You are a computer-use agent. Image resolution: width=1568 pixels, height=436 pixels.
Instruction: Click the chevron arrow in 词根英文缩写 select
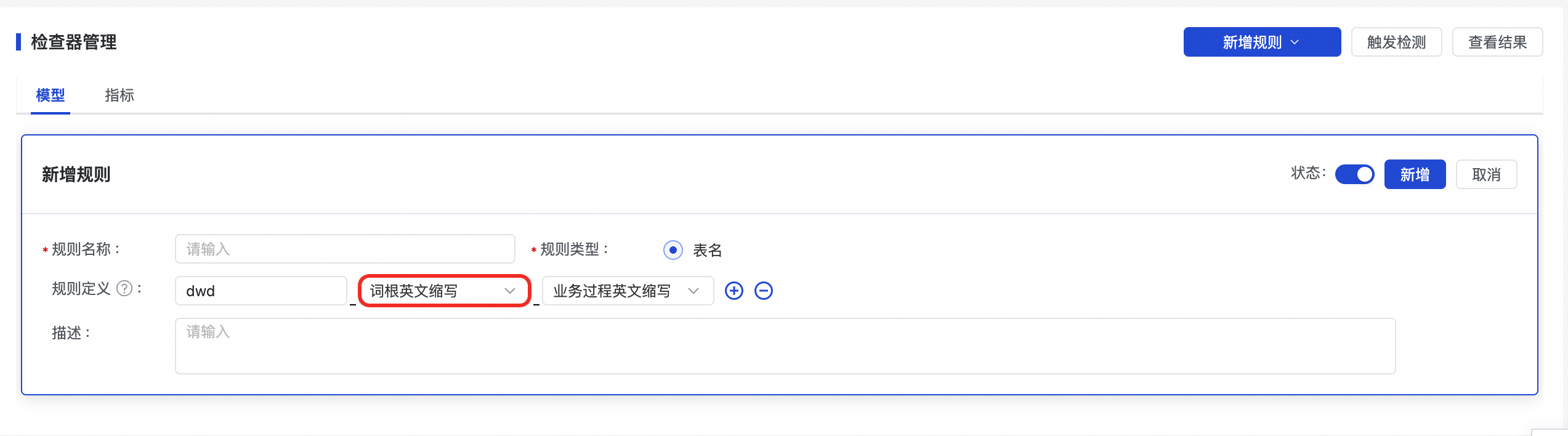[509, 291]
